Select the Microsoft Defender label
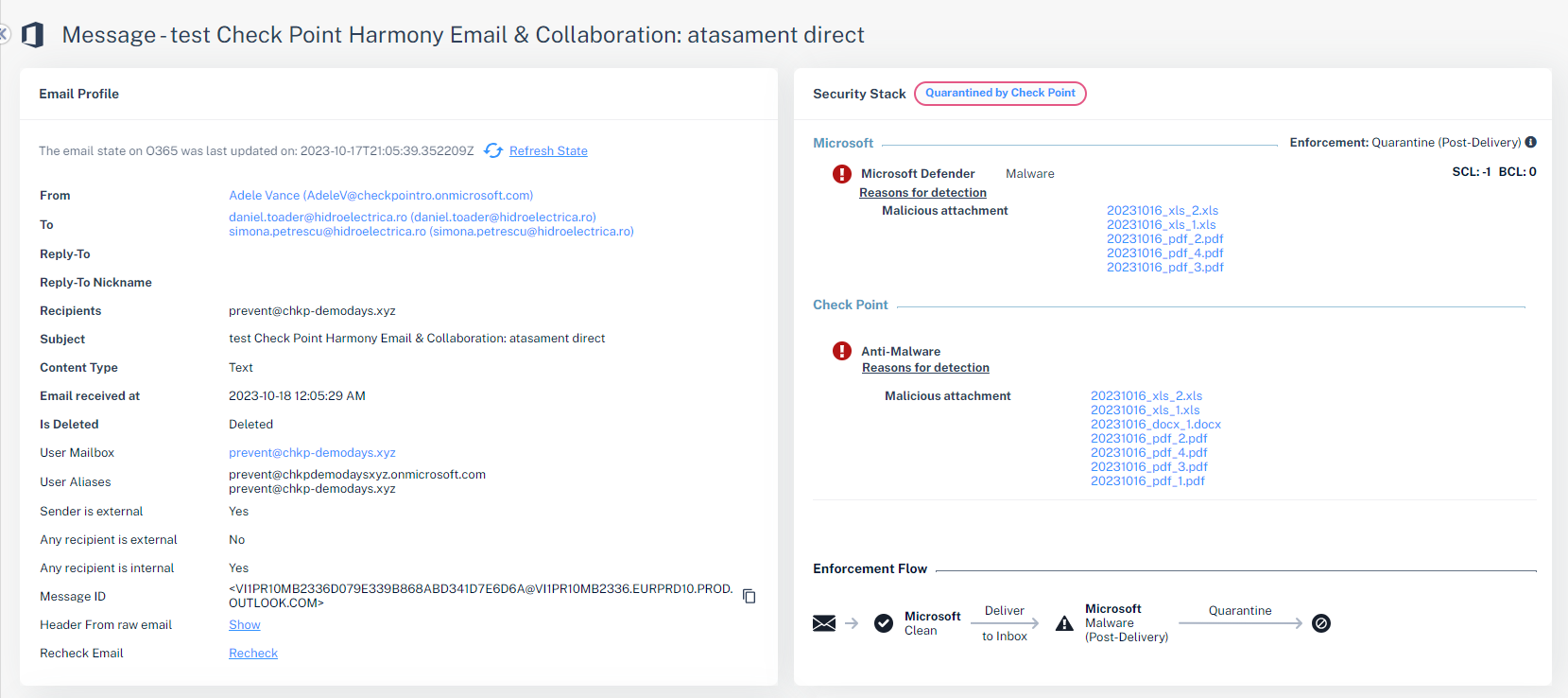 coord(918,173)
